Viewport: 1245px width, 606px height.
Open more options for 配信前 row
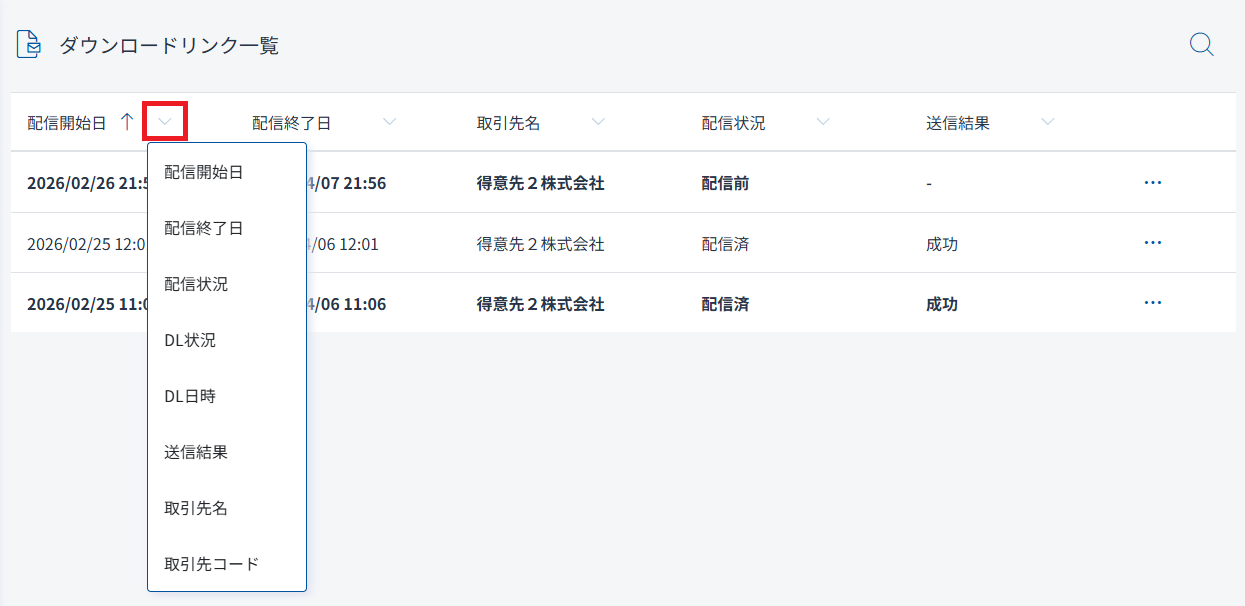(1152, 183)
